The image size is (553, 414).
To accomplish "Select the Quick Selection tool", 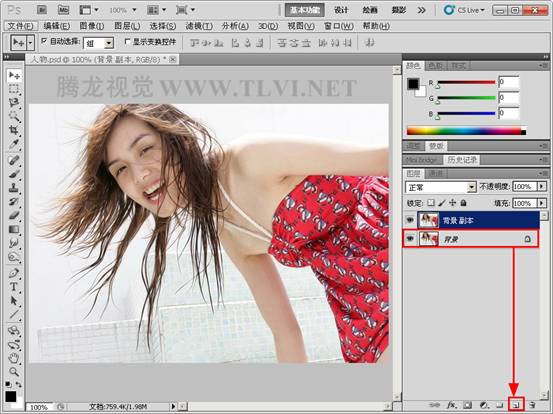I will (14, 116).
